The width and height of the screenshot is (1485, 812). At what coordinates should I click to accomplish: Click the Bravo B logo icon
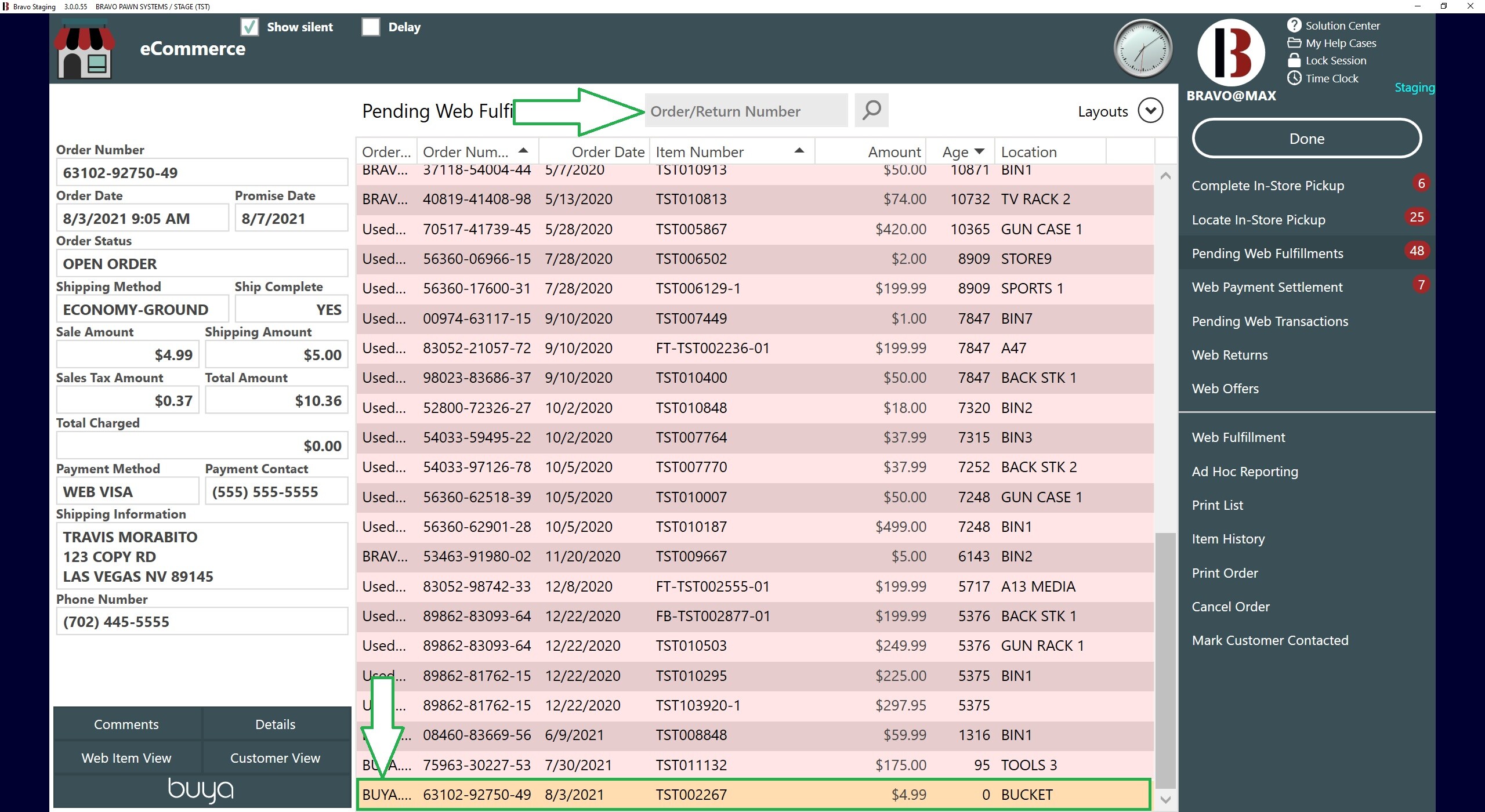[1231, 53]
